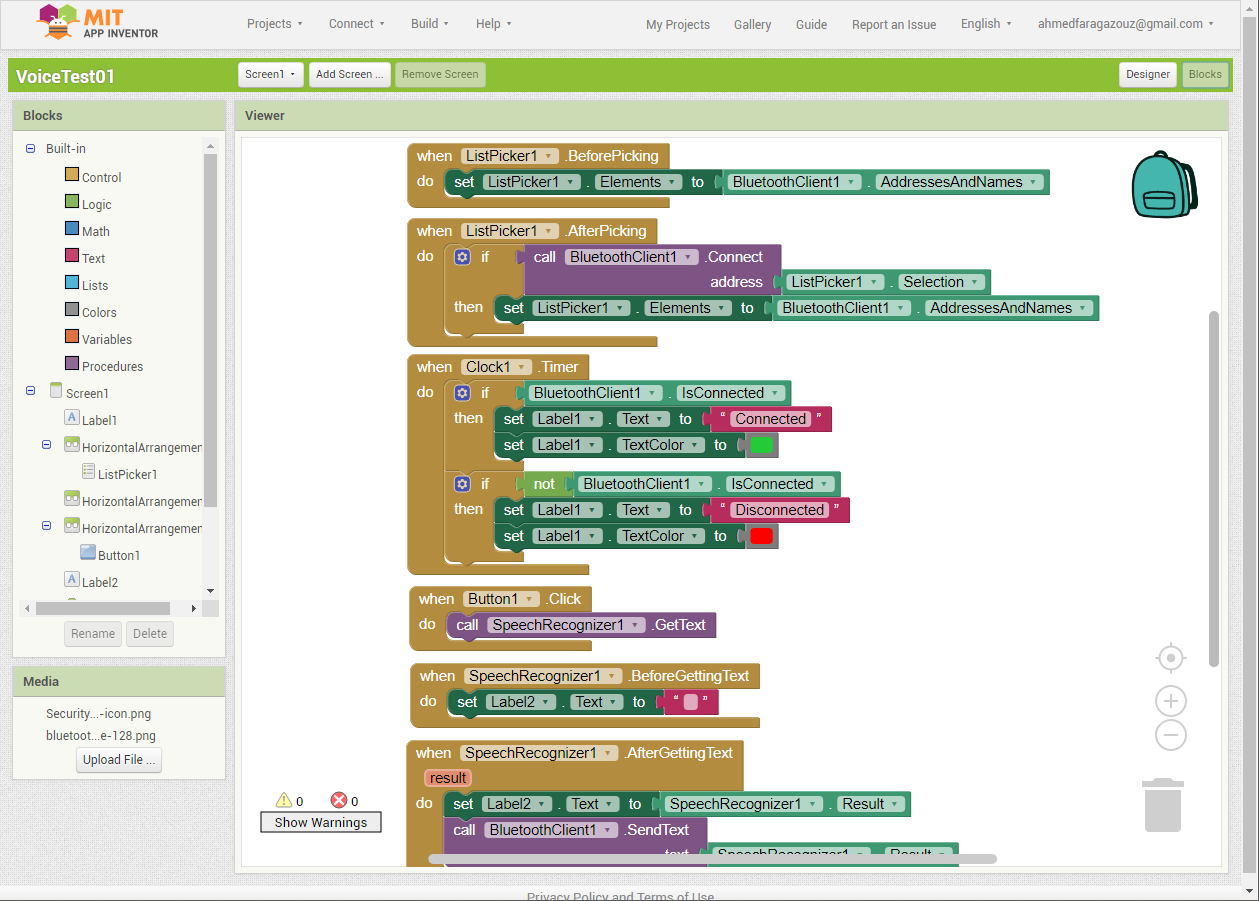
Task: Switch to the Designer view
Action: [1147, 74]
